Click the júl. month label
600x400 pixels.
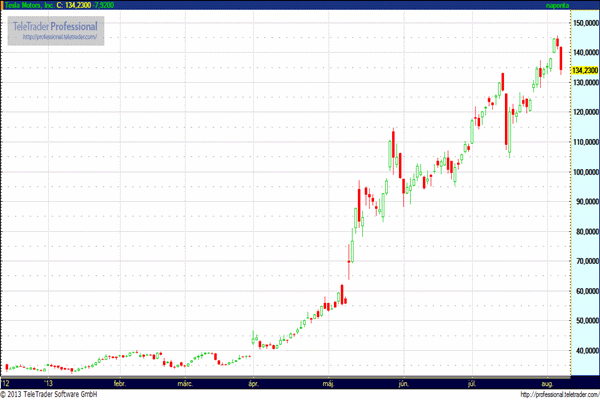point(471,383)
